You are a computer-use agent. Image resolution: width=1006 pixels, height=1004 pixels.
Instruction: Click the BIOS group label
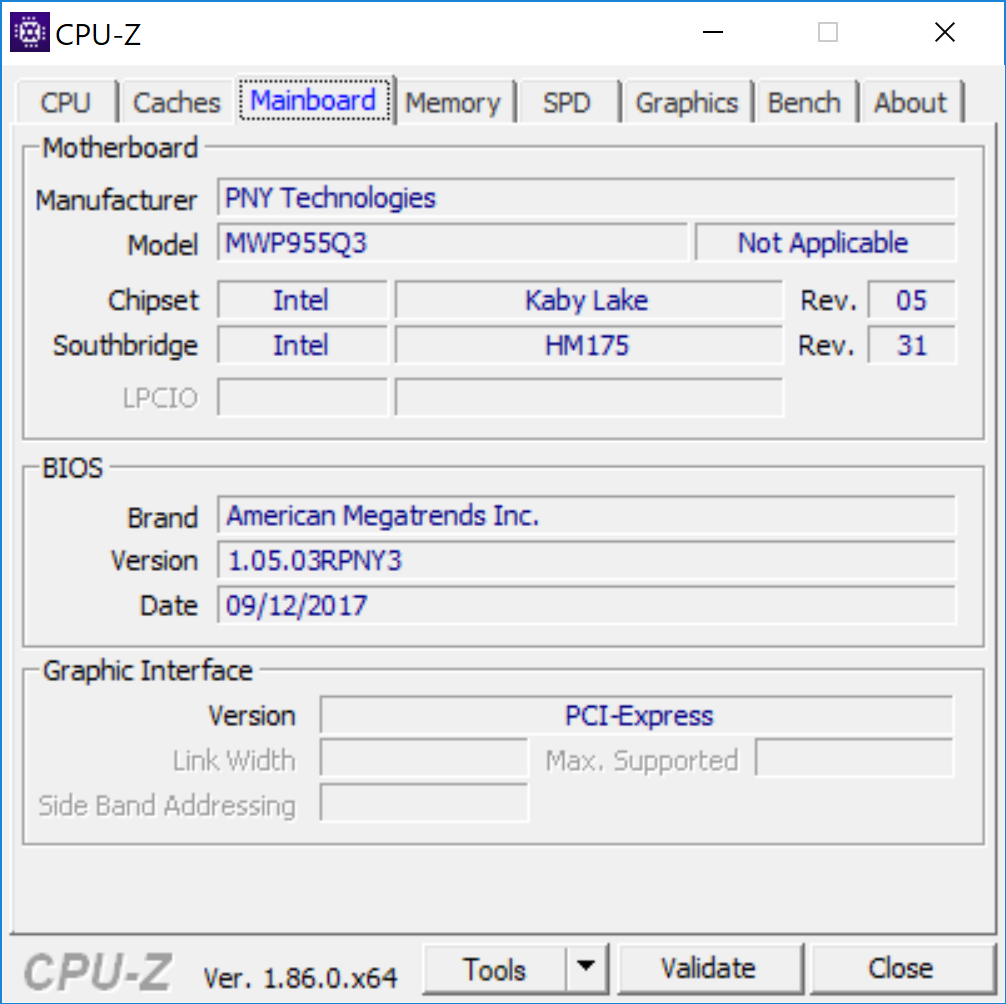72,468
